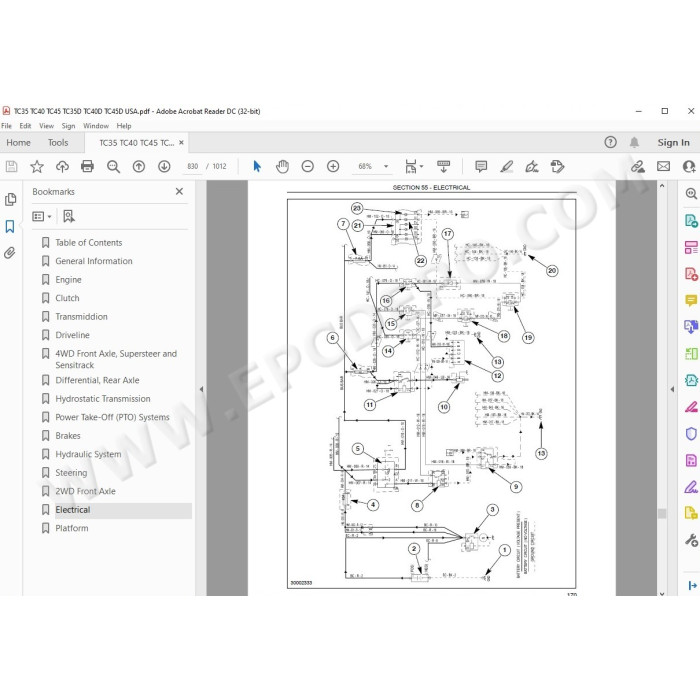
Task: Click the scrolling mode keyboard icon
Action: [x=443, y=167]
